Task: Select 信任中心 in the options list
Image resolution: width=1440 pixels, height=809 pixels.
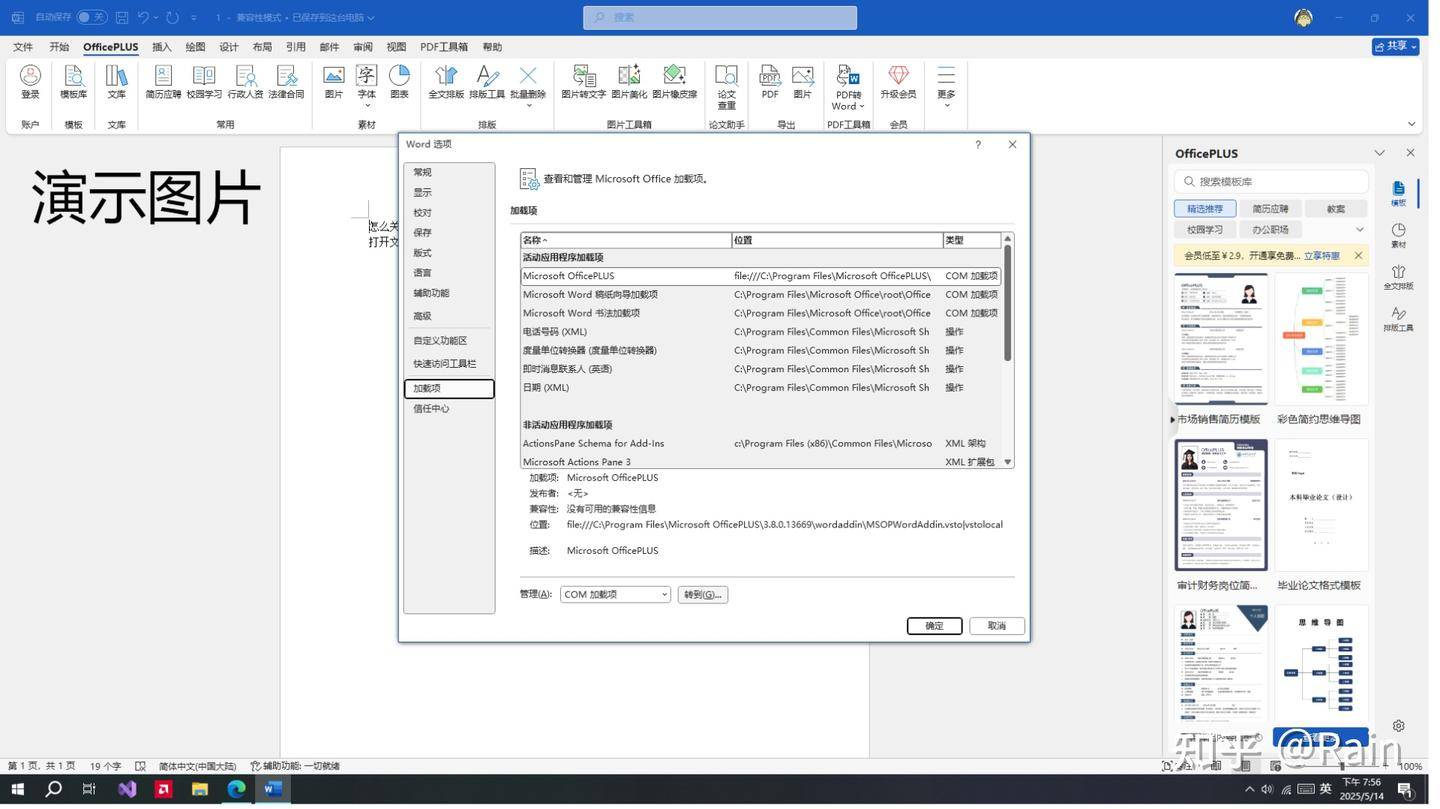Action: click(x=431, y=409)
